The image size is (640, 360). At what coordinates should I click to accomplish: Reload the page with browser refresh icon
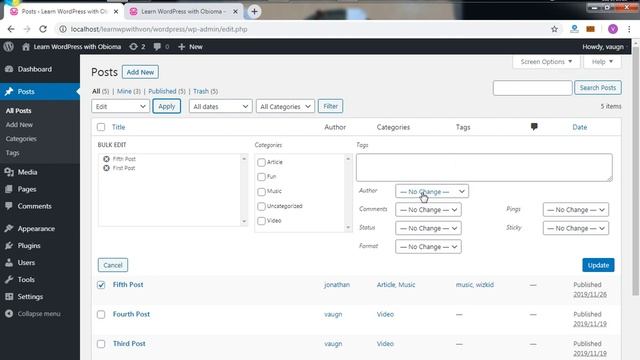click(x=43, y=29)
